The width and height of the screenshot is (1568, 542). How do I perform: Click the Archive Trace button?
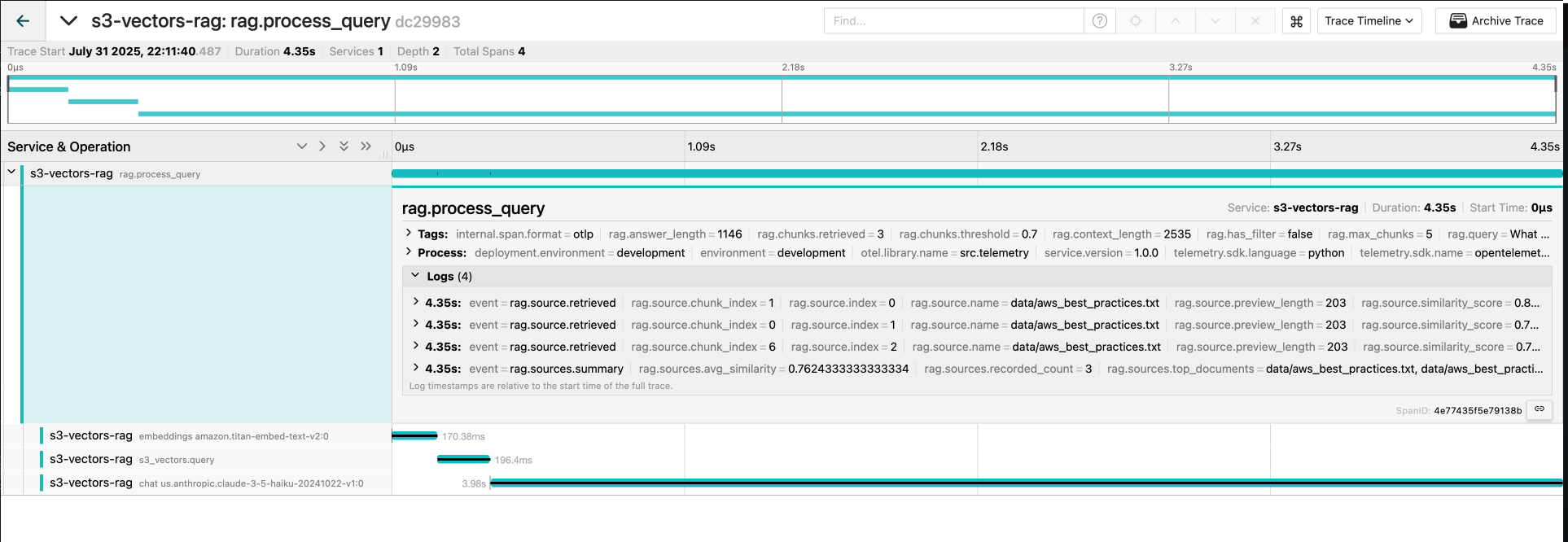1496,21
